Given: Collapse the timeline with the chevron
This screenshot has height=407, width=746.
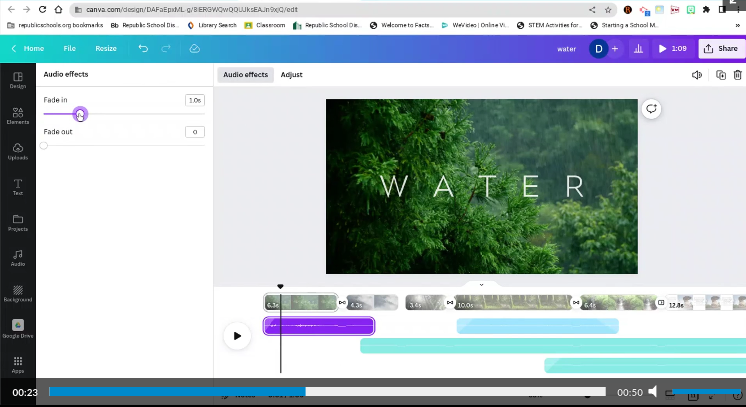Looking at the screenshot, I should [x=481, y=285].
